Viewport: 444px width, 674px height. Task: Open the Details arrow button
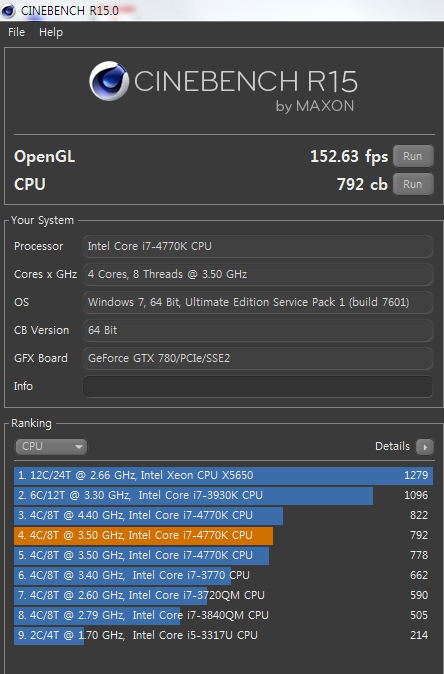click(425, 447)
